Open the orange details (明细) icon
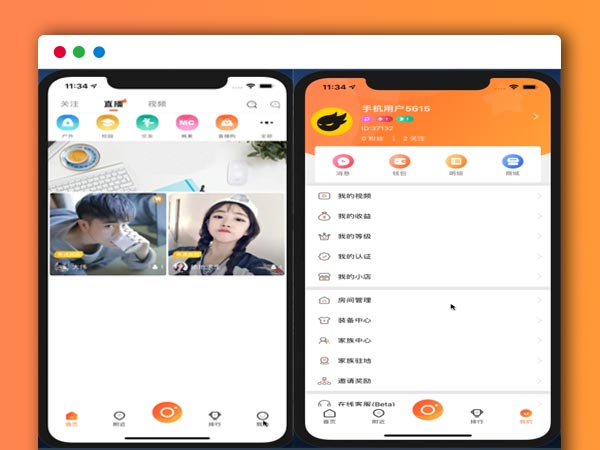The image size is (600, 450). [x=456, y=161]
